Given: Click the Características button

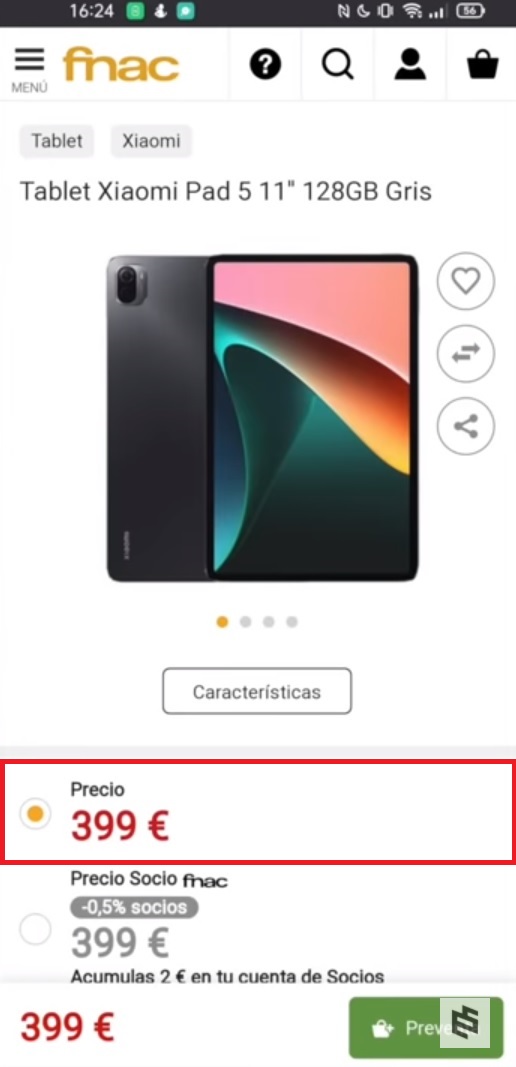Looking at the screenshot, I should 257,691.
